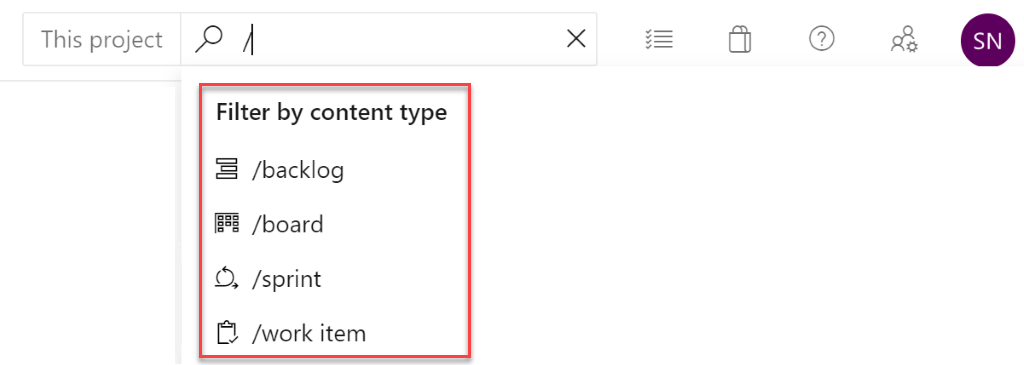Image resolution: width=1024 pixels, height=365 pixels.
Task: Click the board grid icon
Action: (227, 223)
